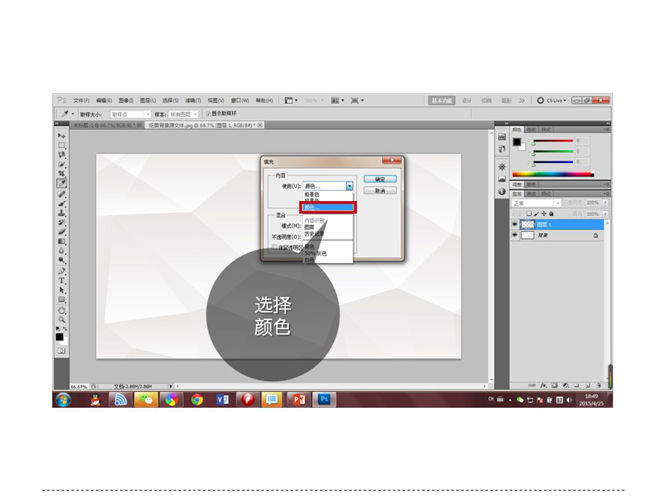Click the 取消 button in Fill dialog

[x=380, y=189]
